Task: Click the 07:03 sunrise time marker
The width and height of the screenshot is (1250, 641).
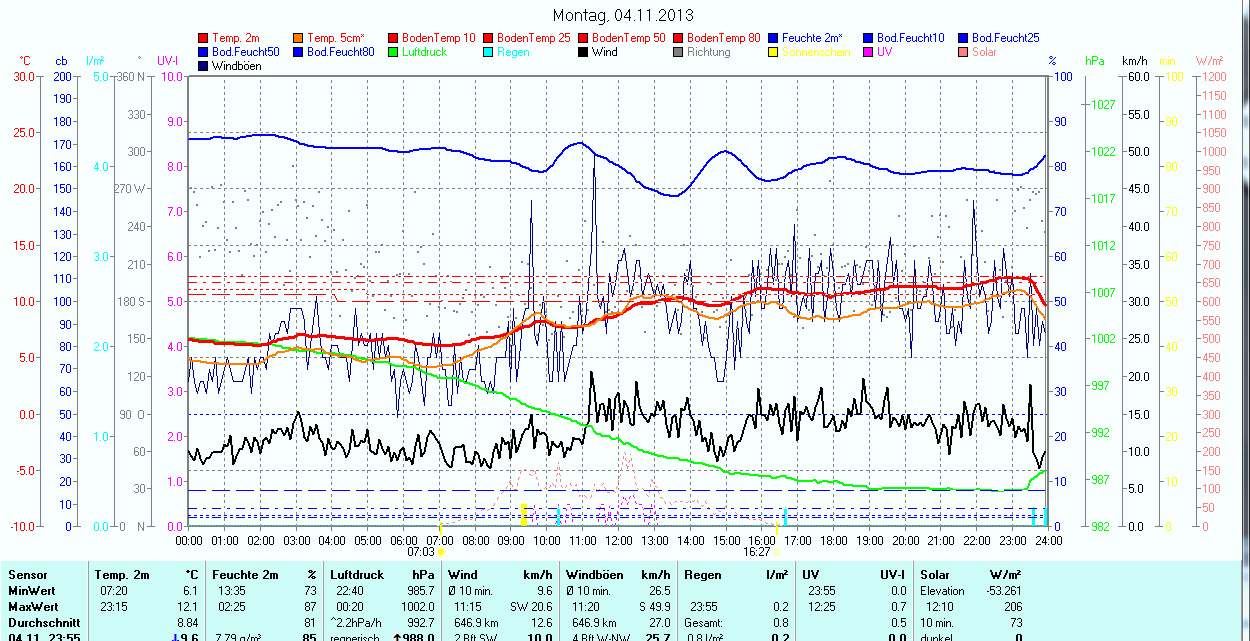Action: (x=421, y=551)
